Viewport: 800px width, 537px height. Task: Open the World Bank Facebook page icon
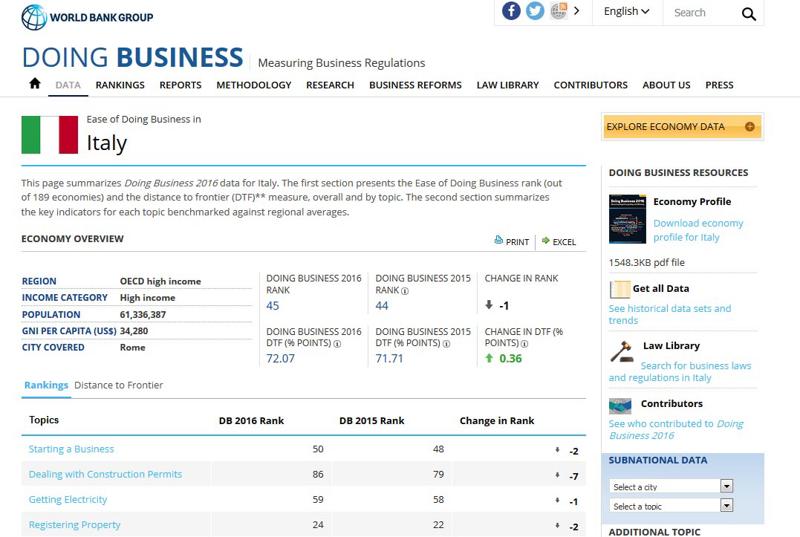511,11
